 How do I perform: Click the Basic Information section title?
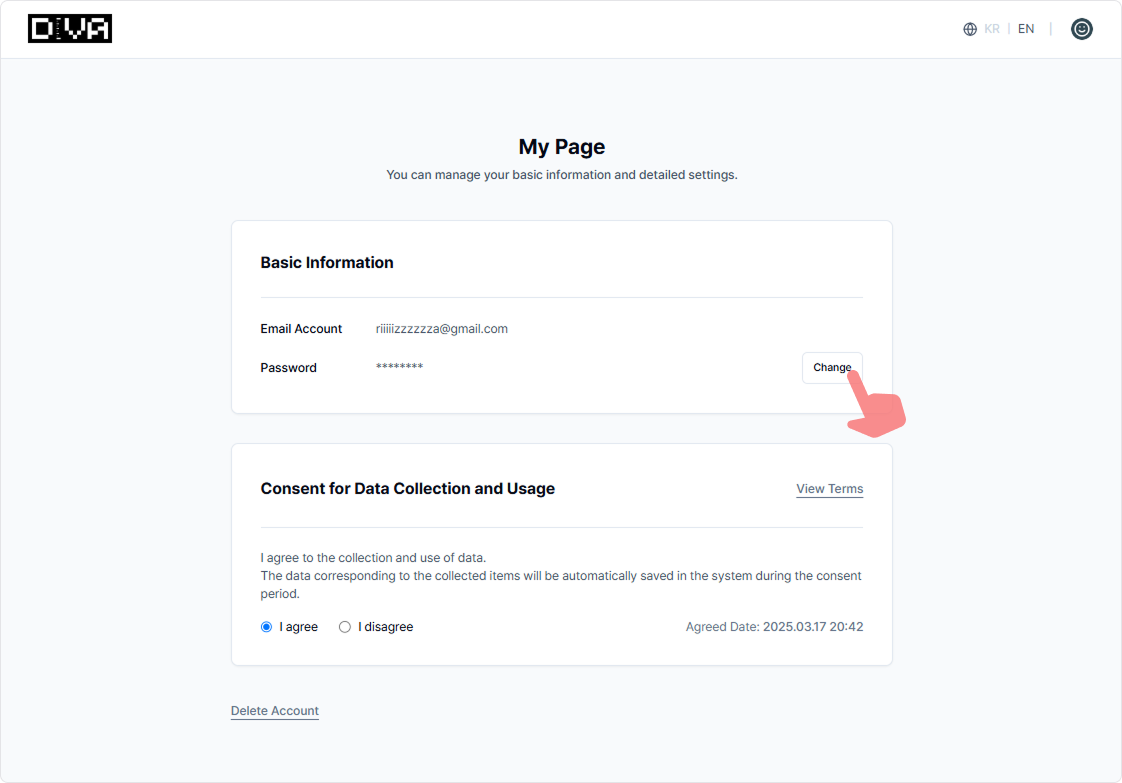tap(327, 263)
